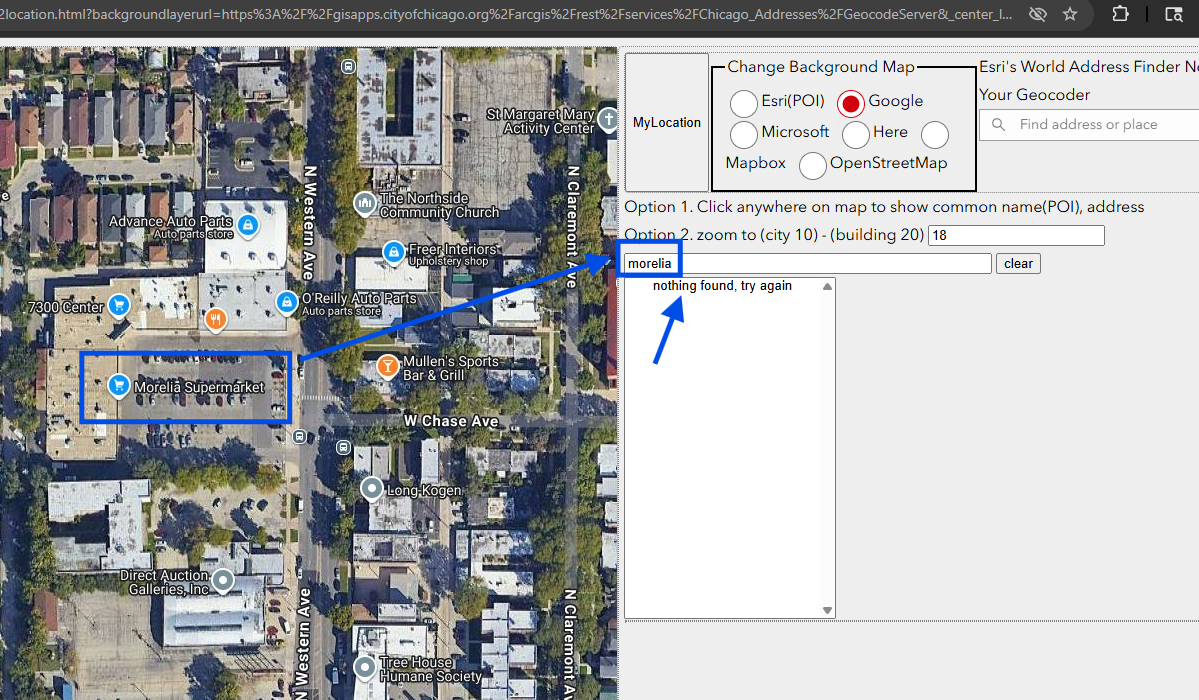The height and width of the screenshot is (700, 1199).
Task: Select the St Margaret Mary Activity Center marker
Action: (608, 120)
